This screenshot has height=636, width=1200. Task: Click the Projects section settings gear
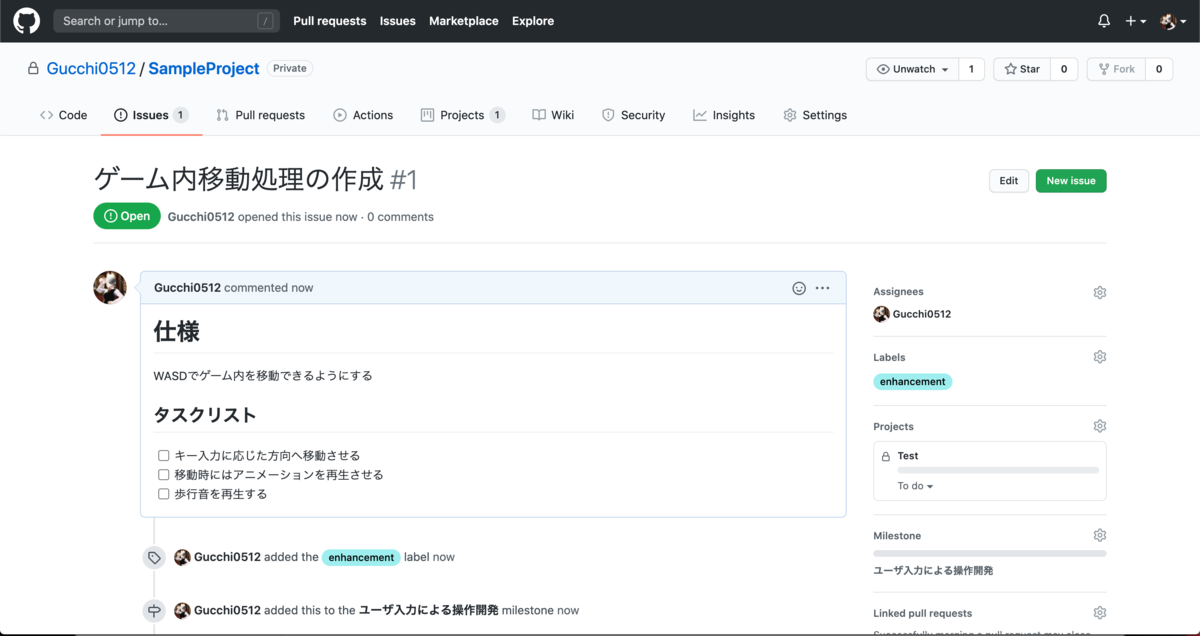coord(1099,425)
